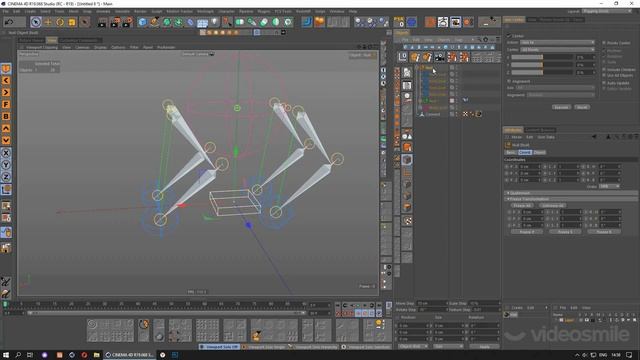
Task: Click the up arrow view icon
Action: [x=6, y=128]
